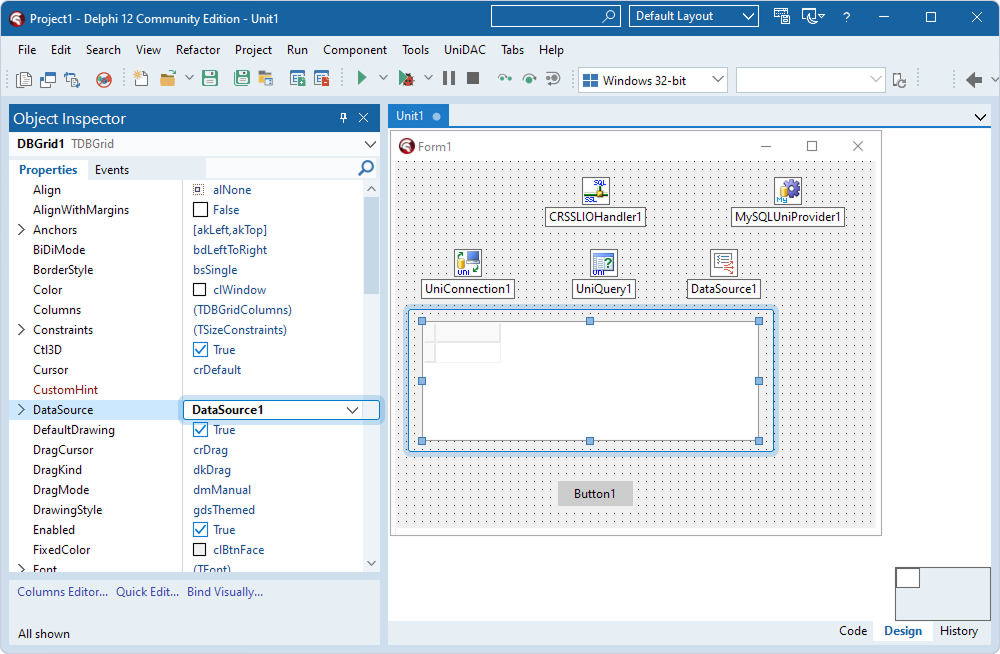Toggle the DefaultDrawing True checkbox
The height and width of the screenshot is (654, 1000).
coord(200,429)
